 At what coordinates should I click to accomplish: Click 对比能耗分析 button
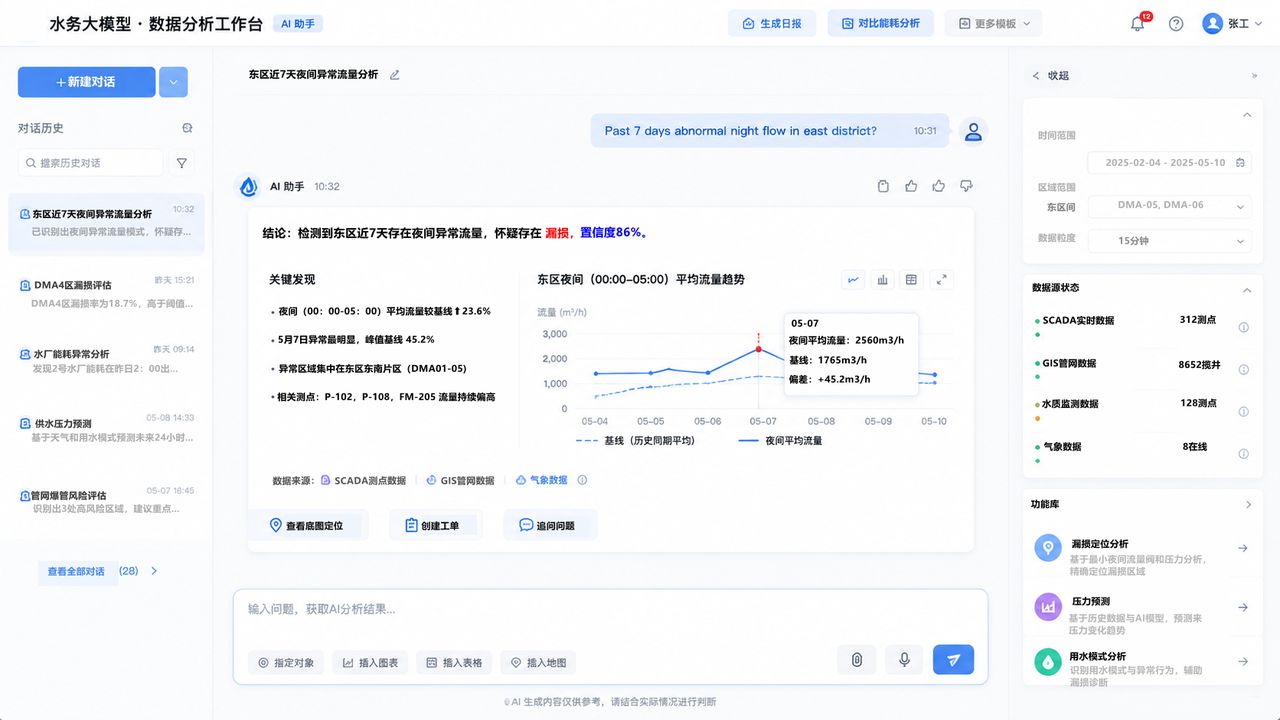tap(880, 23)
